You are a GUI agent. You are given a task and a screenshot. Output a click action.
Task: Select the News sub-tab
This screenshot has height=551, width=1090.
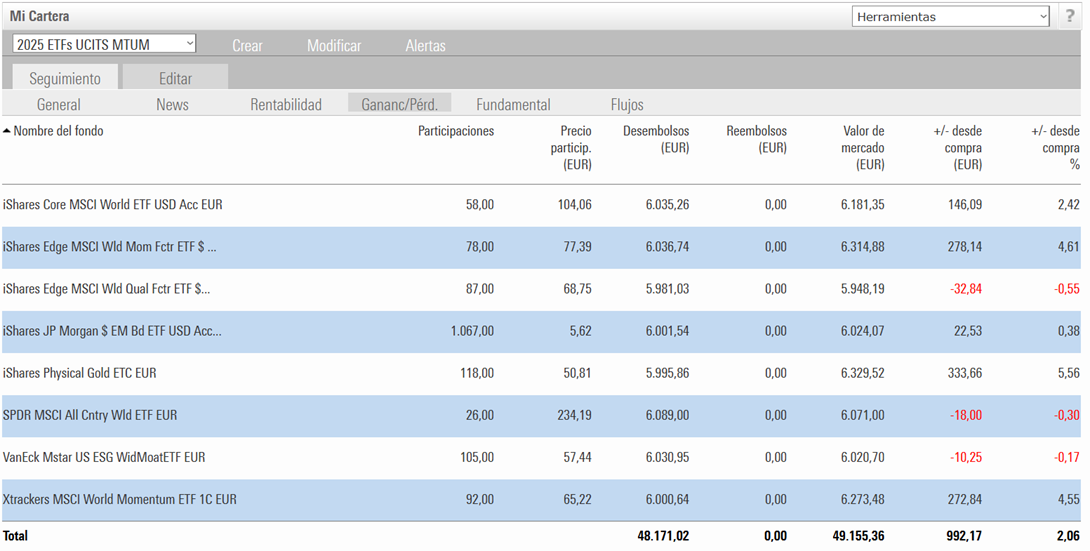coord(172,104)
